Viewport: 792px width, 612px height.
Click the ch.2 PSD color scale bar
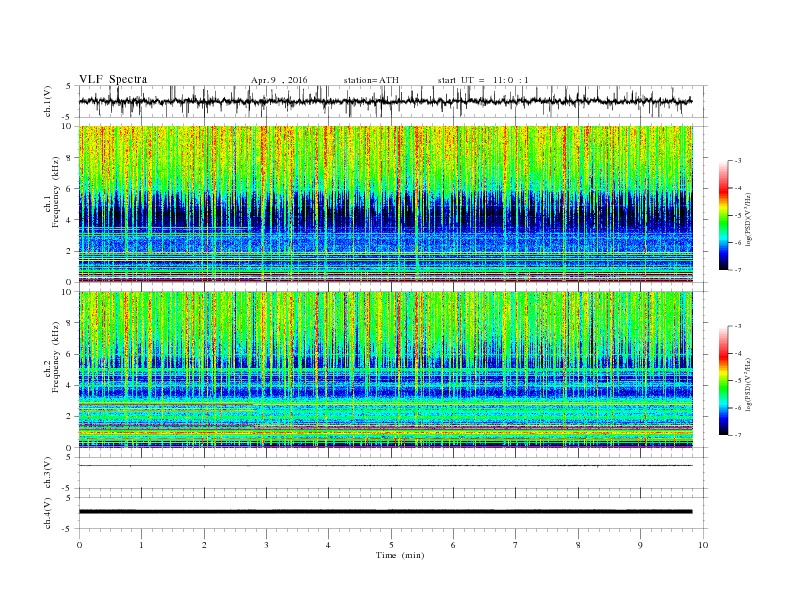[x=723, y=380]
